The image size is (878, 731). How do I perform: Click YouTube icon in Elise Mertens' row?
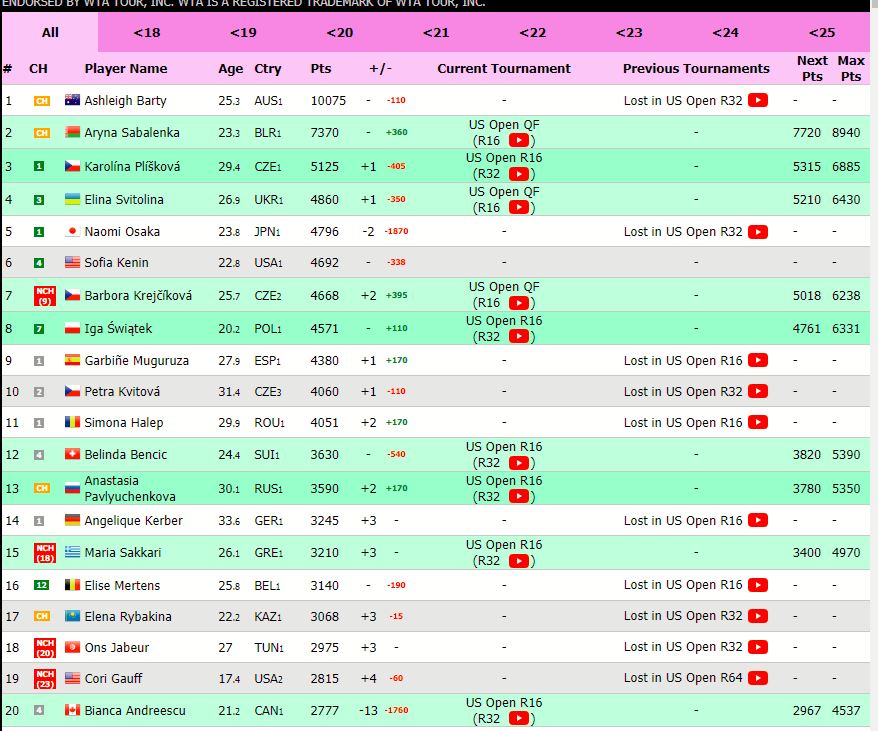[x=758, y=585]
